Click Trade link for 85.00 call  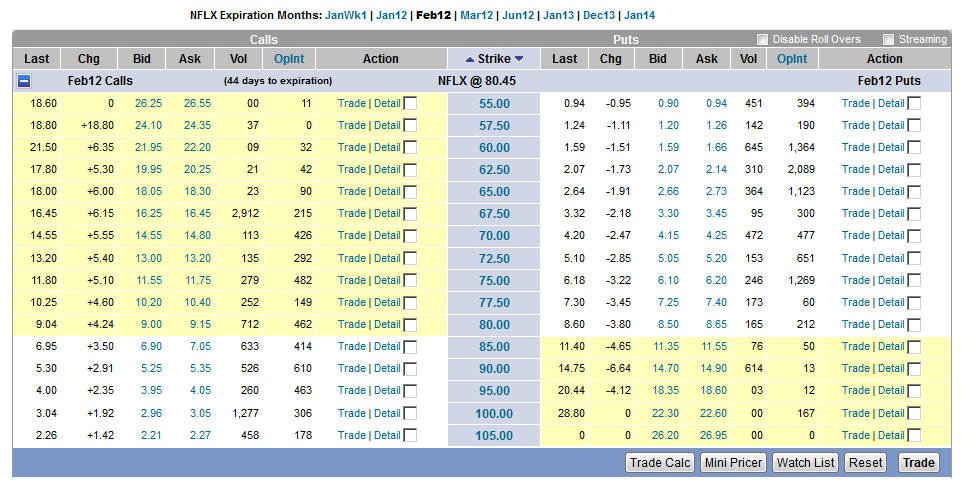351,347
